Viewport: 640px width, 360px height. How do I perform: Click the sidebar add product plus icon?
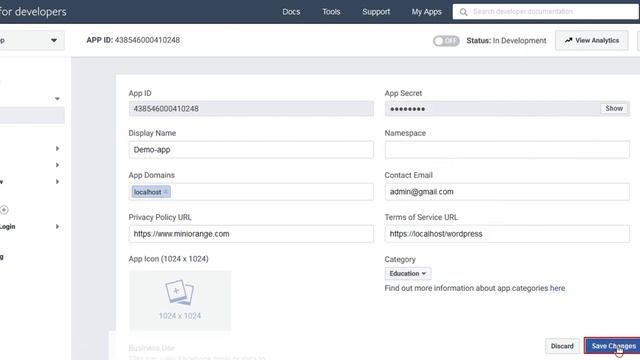click(4, 210)
